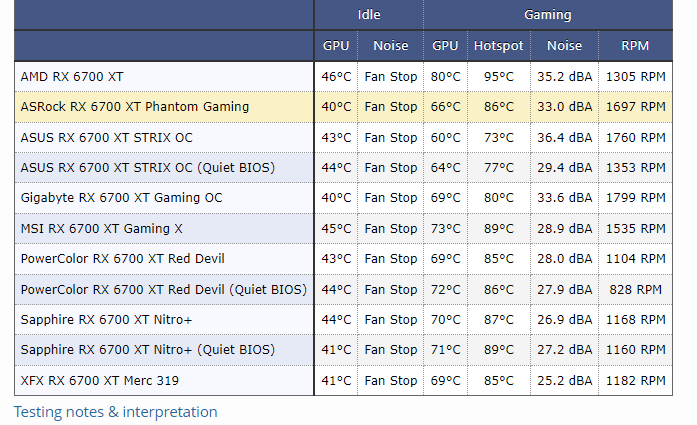The height and width of the screenshot is (425, 697).
Task: Click the Hotspot column header
Action: (498, 46)
